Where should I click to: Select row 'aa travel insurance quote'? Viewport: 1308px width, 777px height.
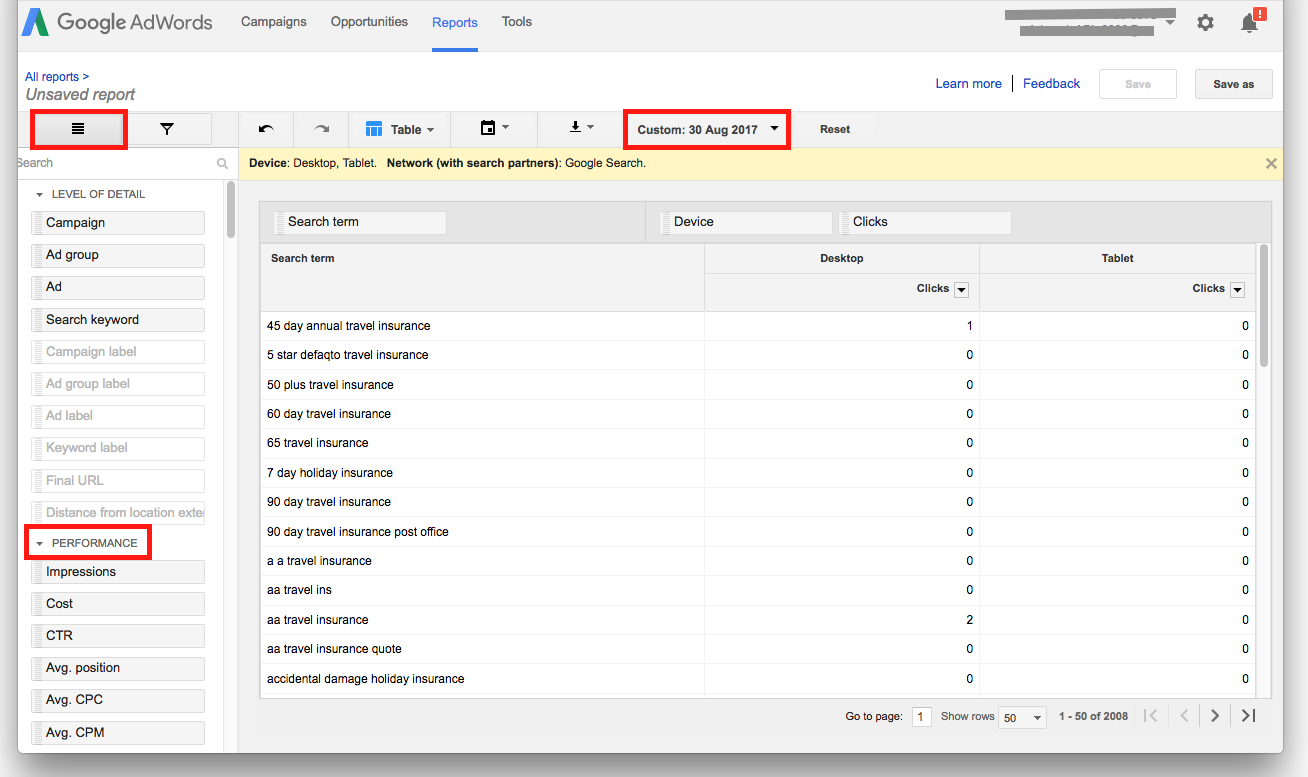(x=758, y=649)
